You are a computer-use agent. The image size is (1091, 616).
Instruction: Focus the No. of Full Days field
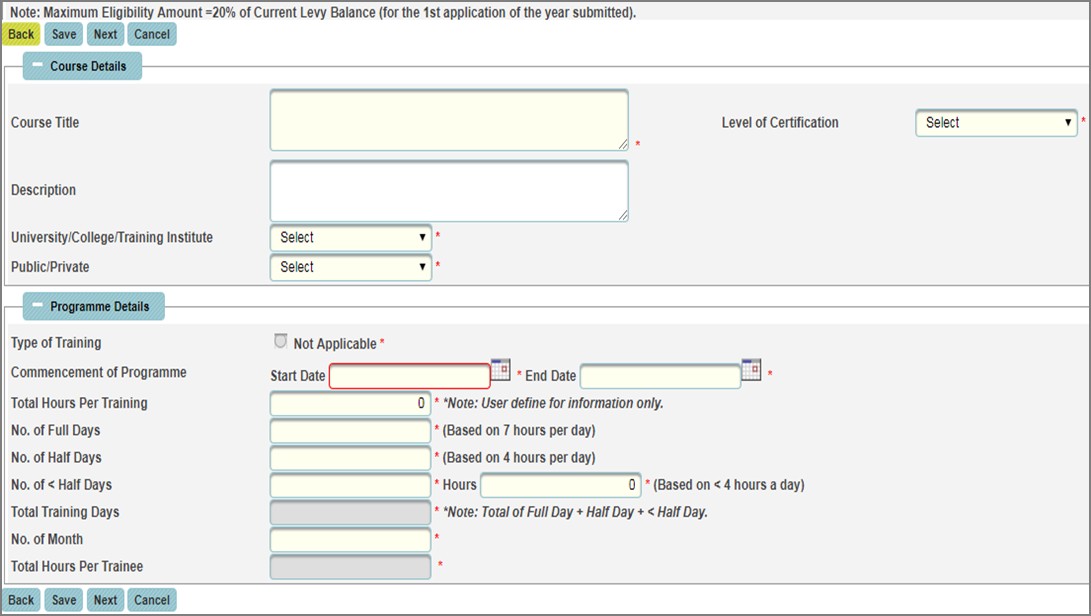coord(351,431)
